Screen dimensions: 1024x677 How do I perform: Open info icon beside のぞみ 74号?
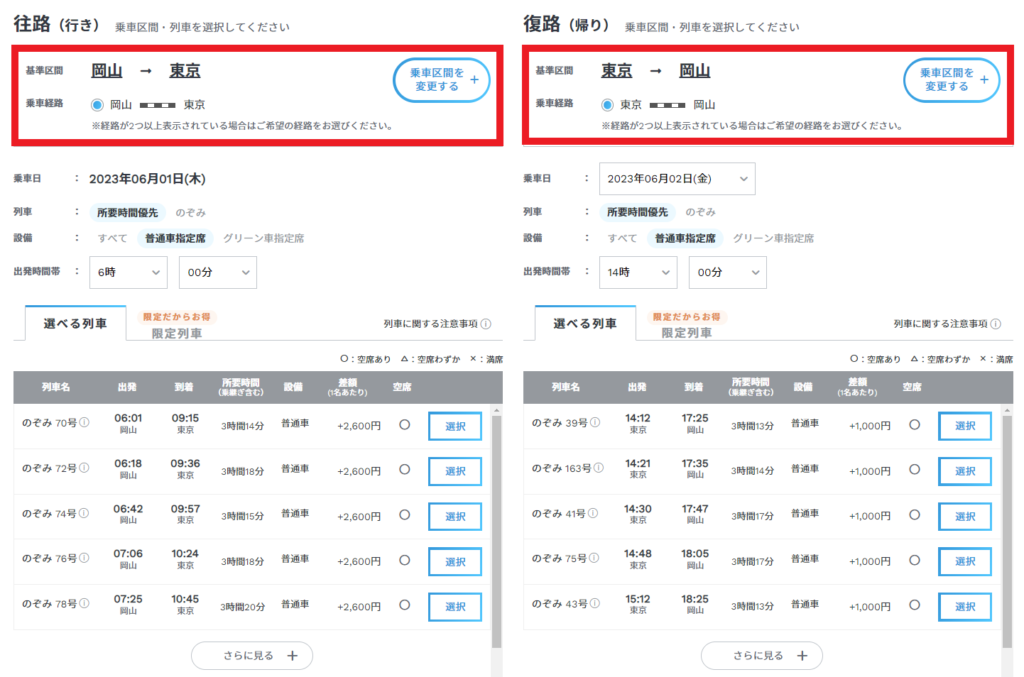point(84,512)
